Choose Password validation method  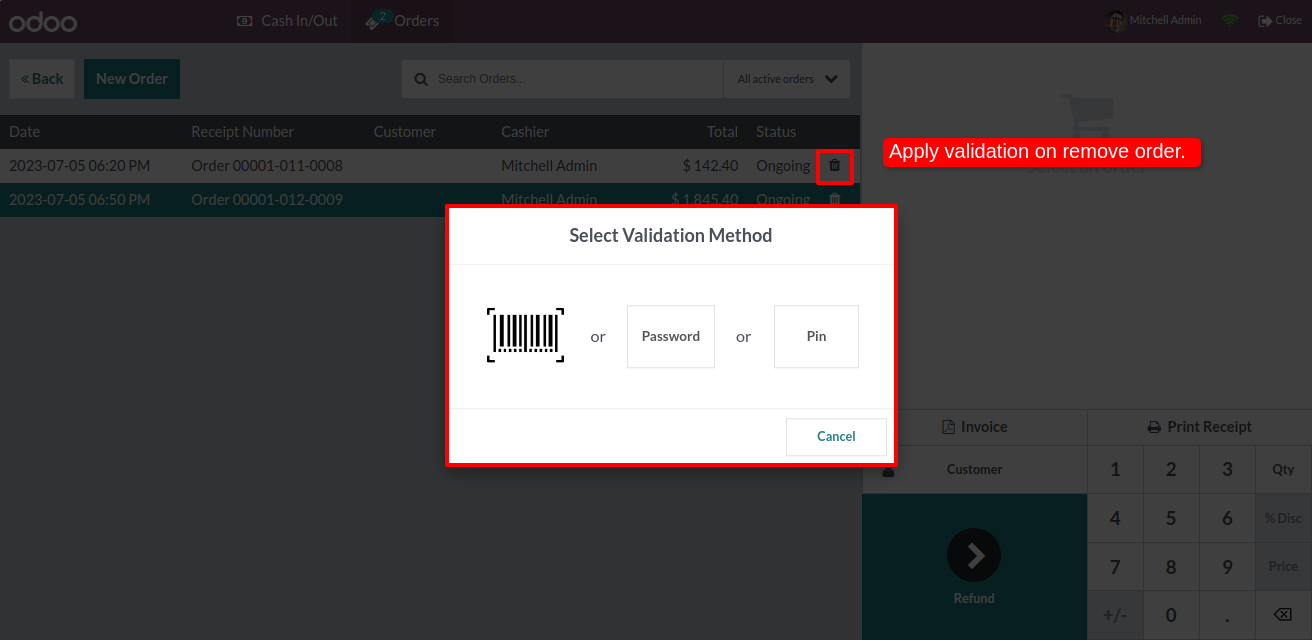click(x=671, y=337)
